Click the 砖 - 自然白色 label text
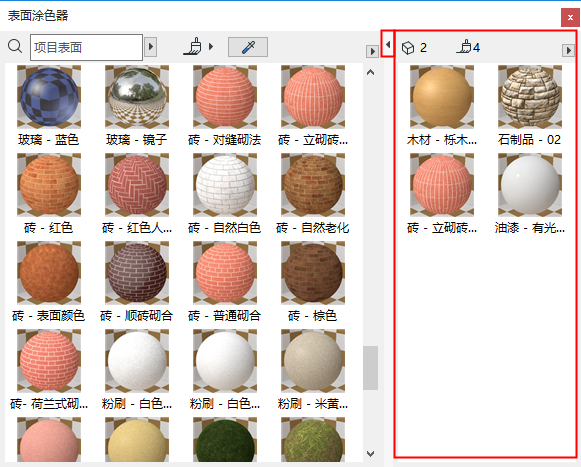The width and height of the screenshot is (581, 467). click(225, 228)
